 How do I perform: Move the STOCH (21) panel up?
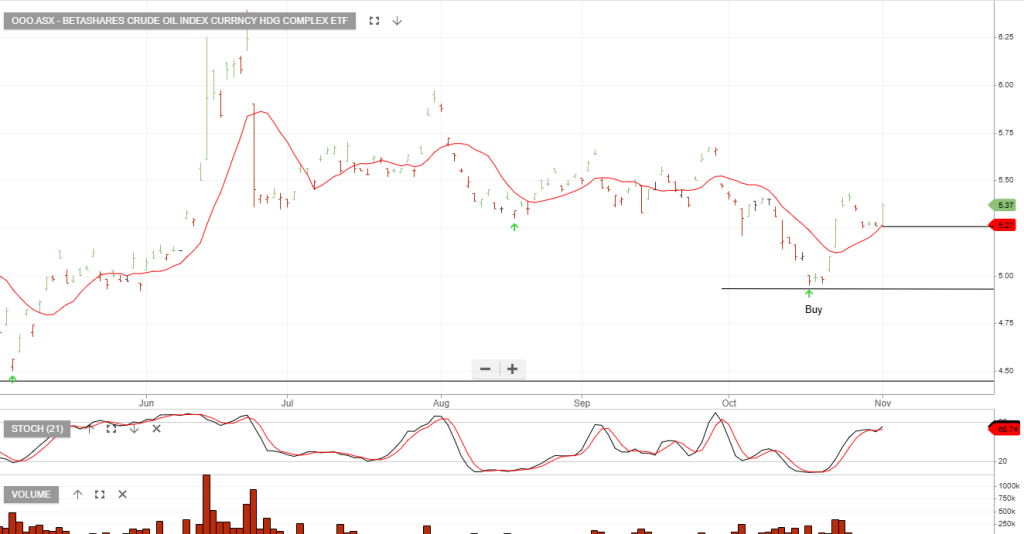pyautogui.click(x=89, y=428)
